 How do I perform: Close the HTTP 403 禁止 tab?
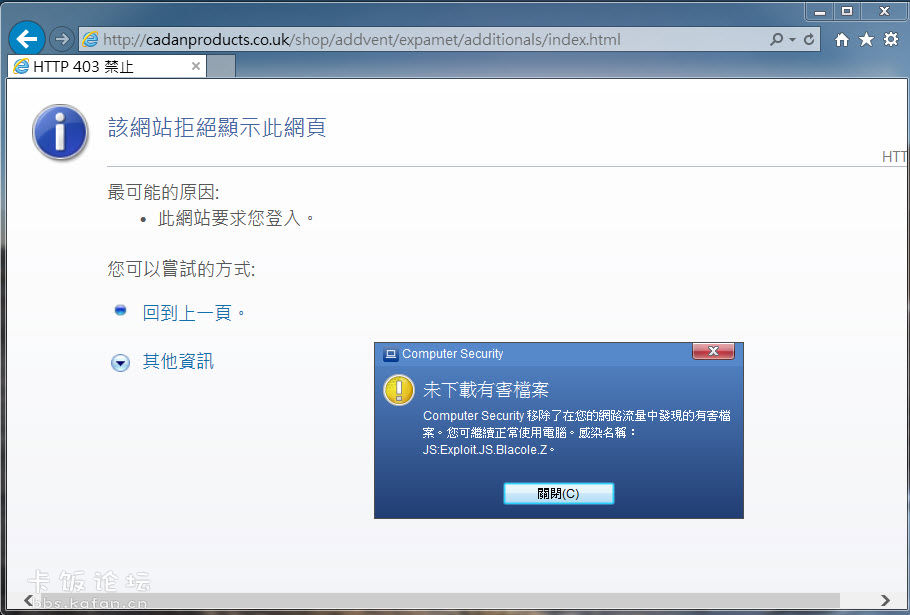tap(196, 66)
